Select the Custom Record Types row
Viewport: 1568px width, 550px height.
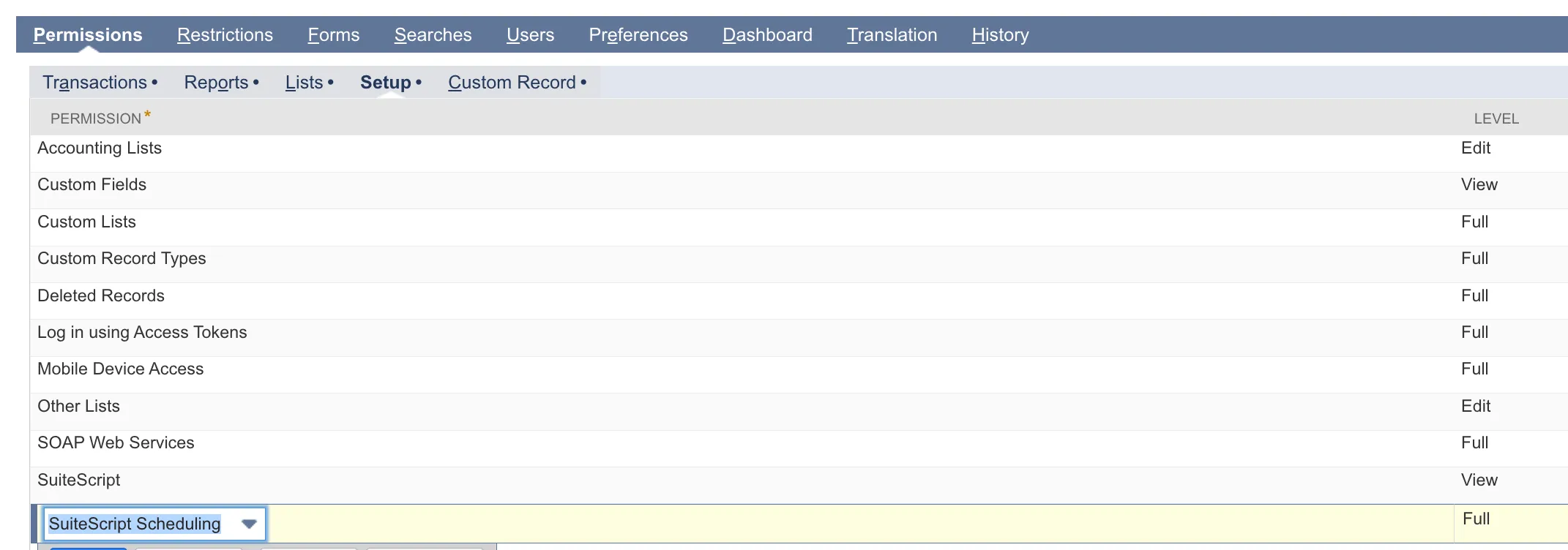pos(799,264)
